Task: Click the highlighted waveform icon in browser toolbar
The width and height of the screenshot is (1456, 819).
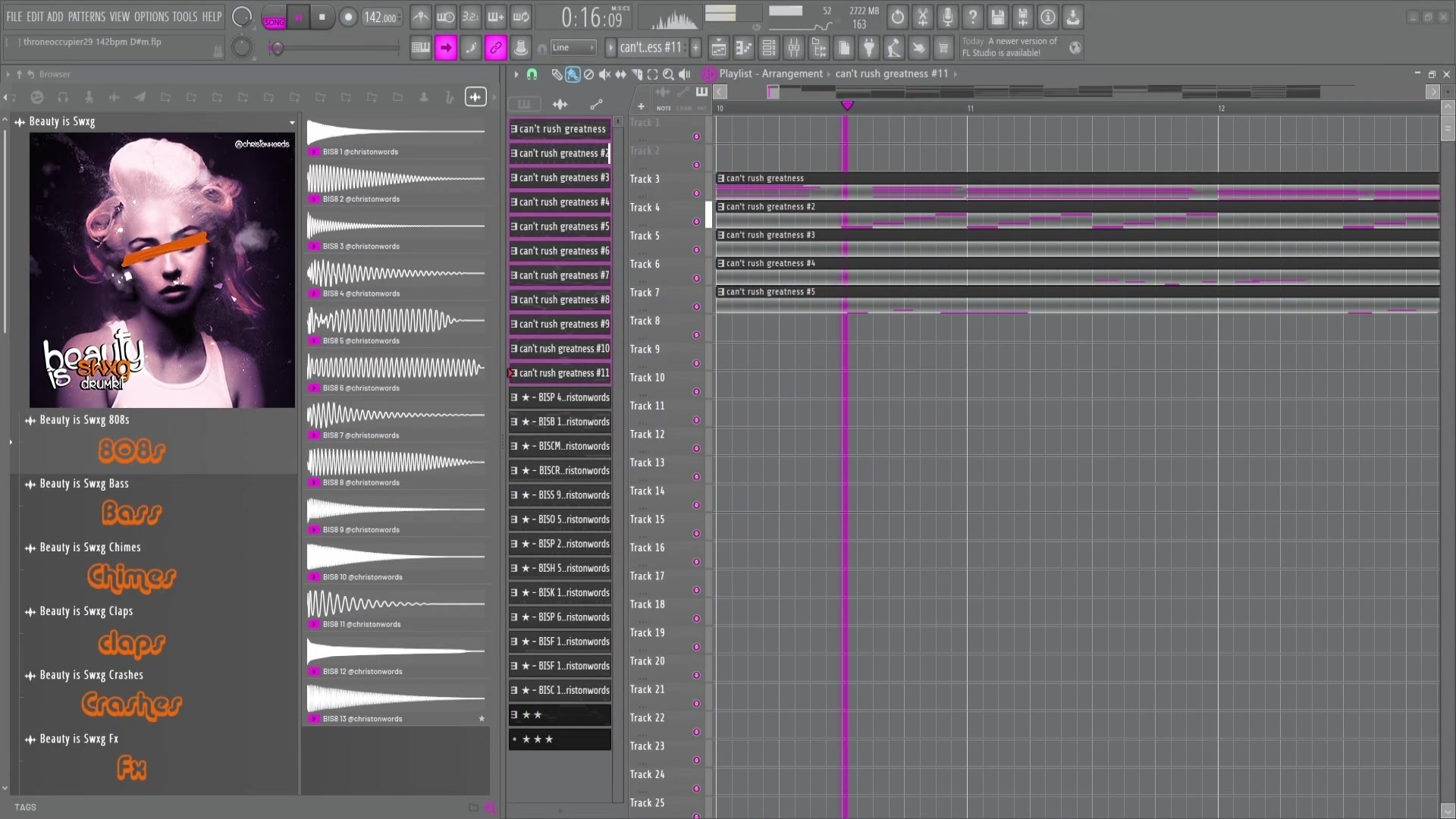Action: [475, 97]
